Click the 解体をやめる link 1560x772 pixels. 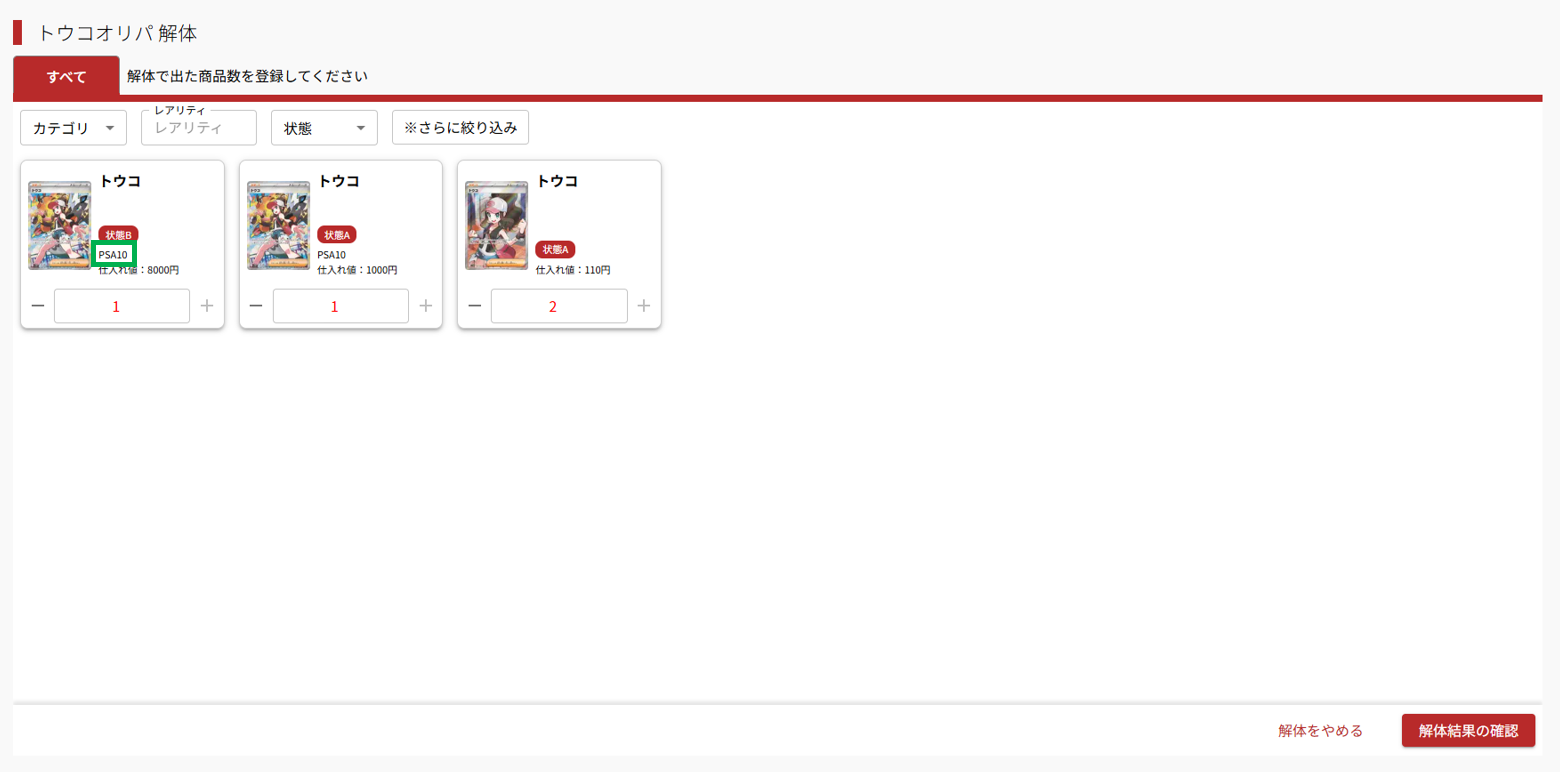tap(1320, 730)
